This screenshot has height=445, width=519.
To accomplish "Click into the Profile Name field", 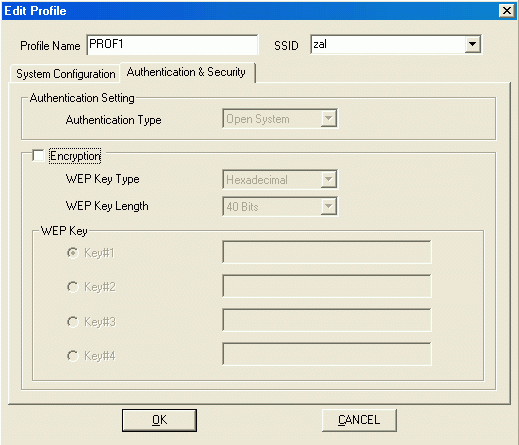I will pyautogui.click(x=172, y=44).
